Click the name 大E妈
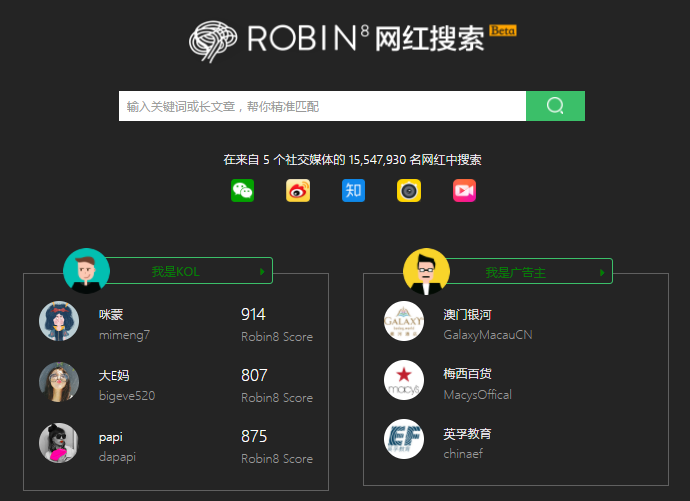This screenshot has height=501, width=690. coord(114,375)
